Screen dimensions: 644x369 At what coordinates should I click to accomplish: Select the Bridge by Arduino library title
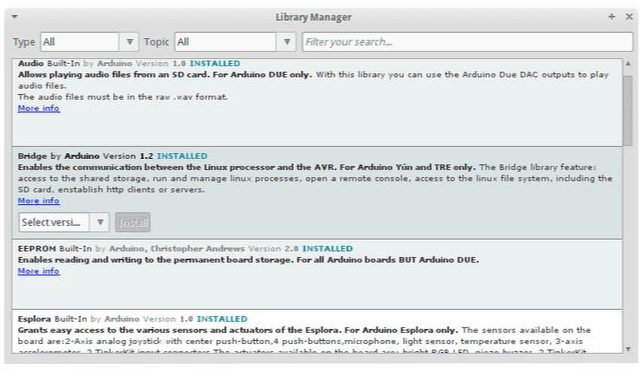coord(59,156)
